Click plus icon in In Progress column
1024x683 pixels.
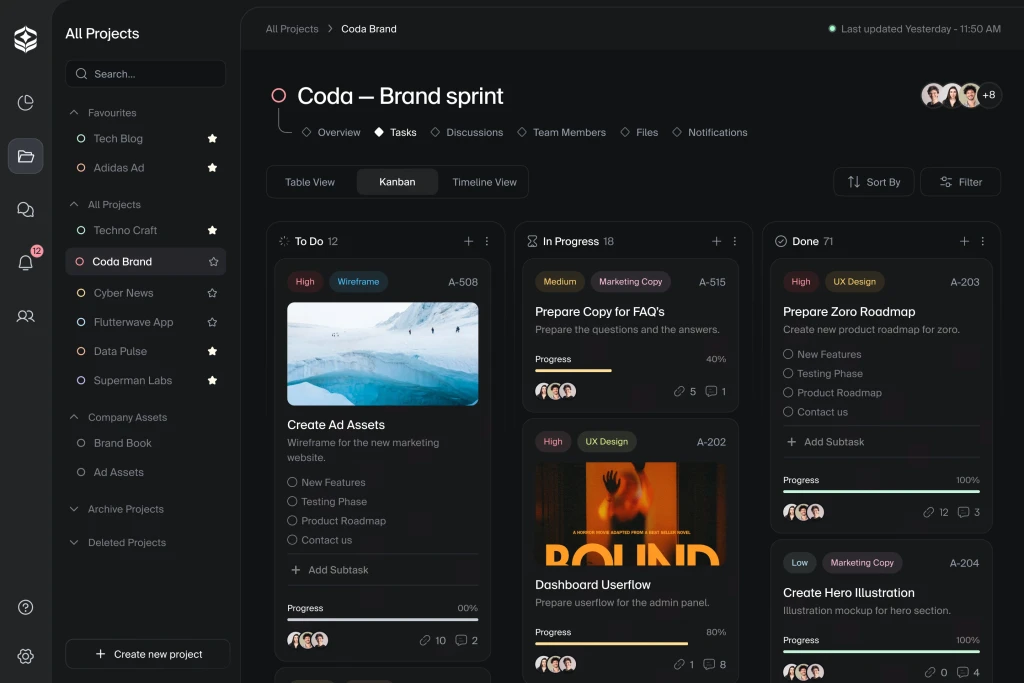(716, 241)
